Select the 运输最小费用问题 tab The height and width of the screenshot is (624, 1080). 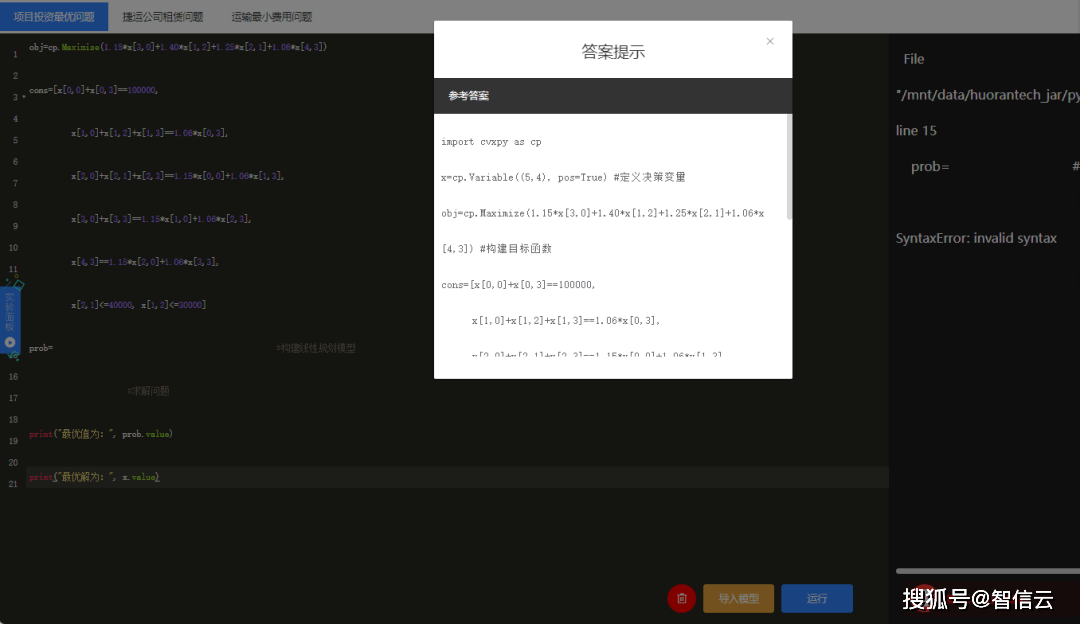click(271, 17)
